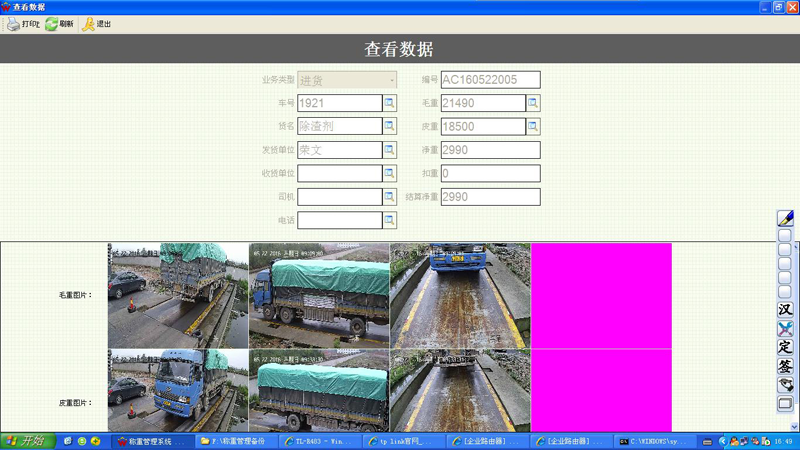The height and width of the screenshot is (450, 800).
Task: Click the 编号 input field
Action: click(x=490, y=80)
